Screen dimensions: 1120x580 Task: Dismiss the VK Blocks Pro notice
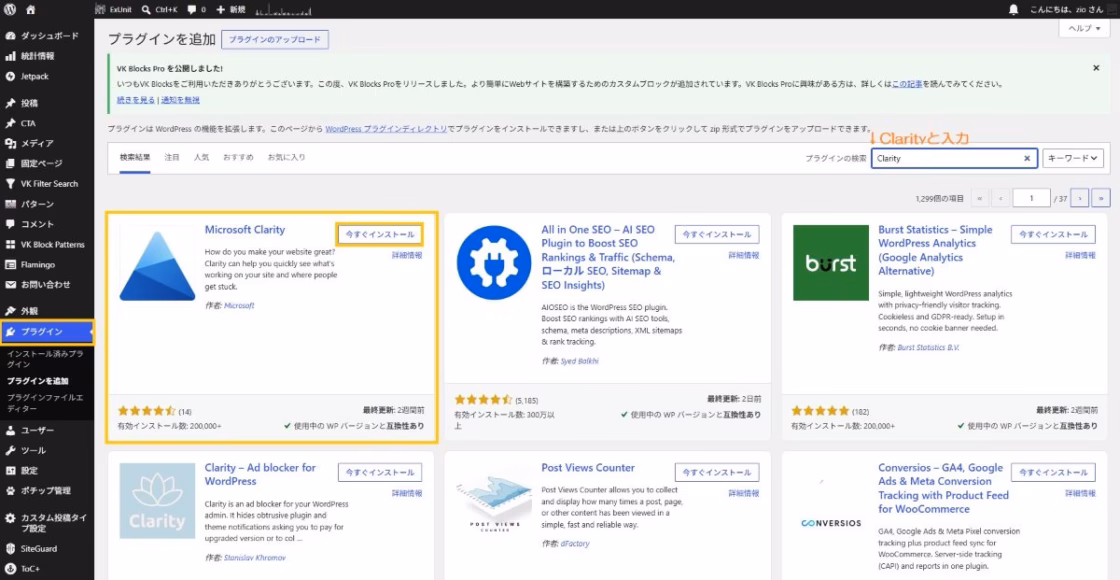pyautogui.click(x=1096, y=68)
